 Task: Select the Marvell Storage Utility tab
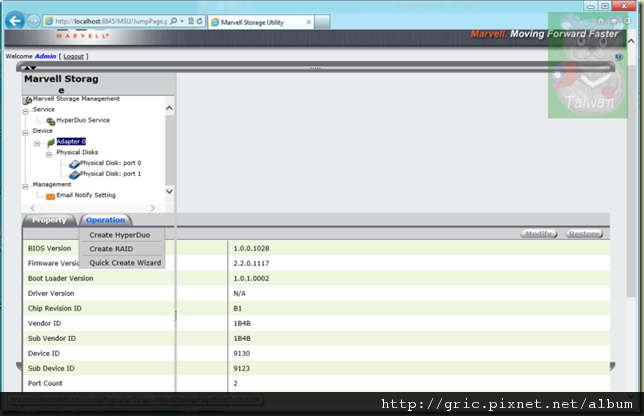tap(261, 22)
